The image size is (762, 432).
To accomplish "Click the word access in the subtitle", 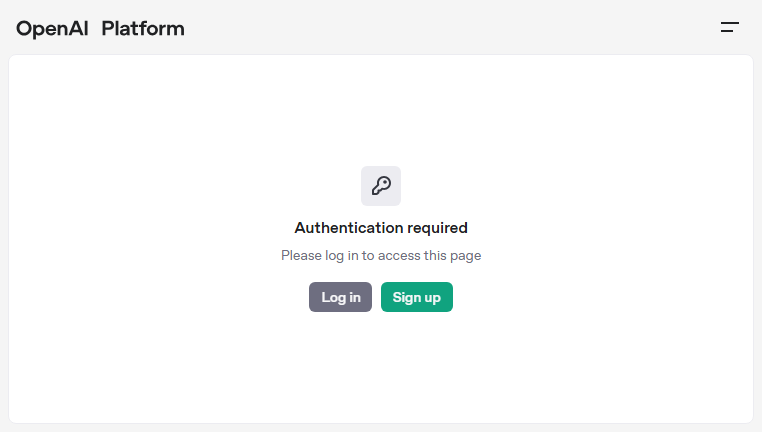I will 399,256.
